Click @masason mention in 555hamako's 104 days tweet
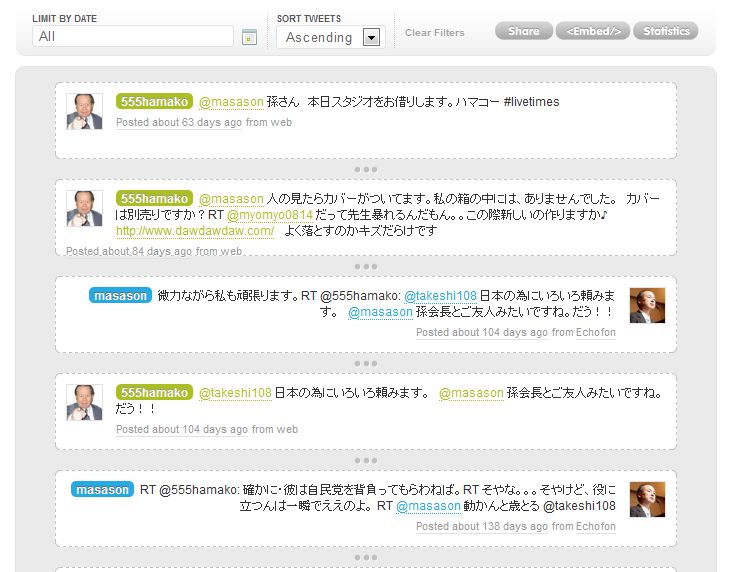The image size is (737, 572). 471,393
